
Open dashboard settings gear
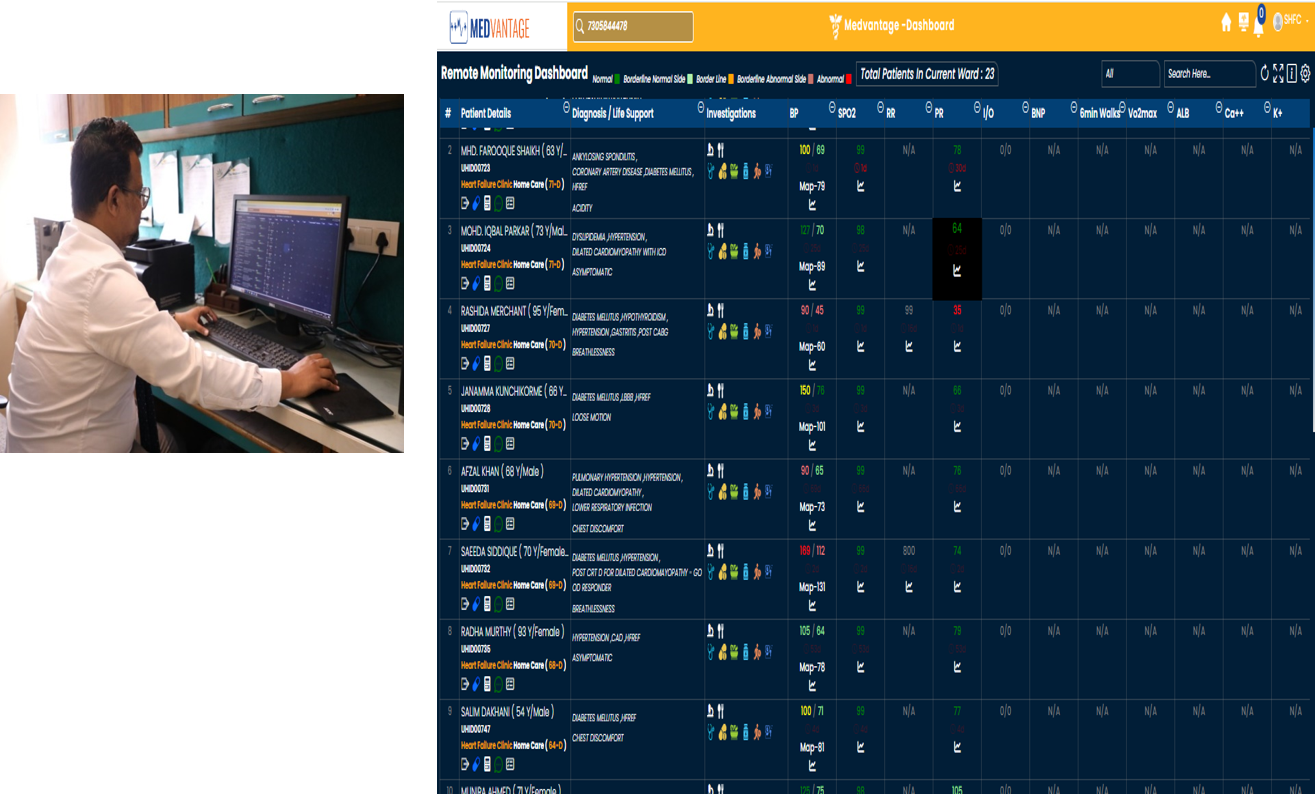tap(1305, 73)
